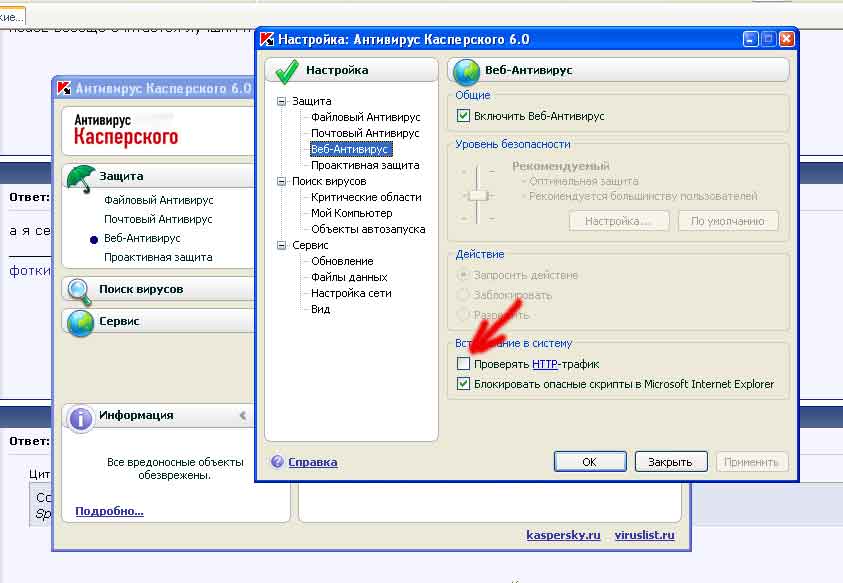Open Обновление in settings tree

coord(342,261)
